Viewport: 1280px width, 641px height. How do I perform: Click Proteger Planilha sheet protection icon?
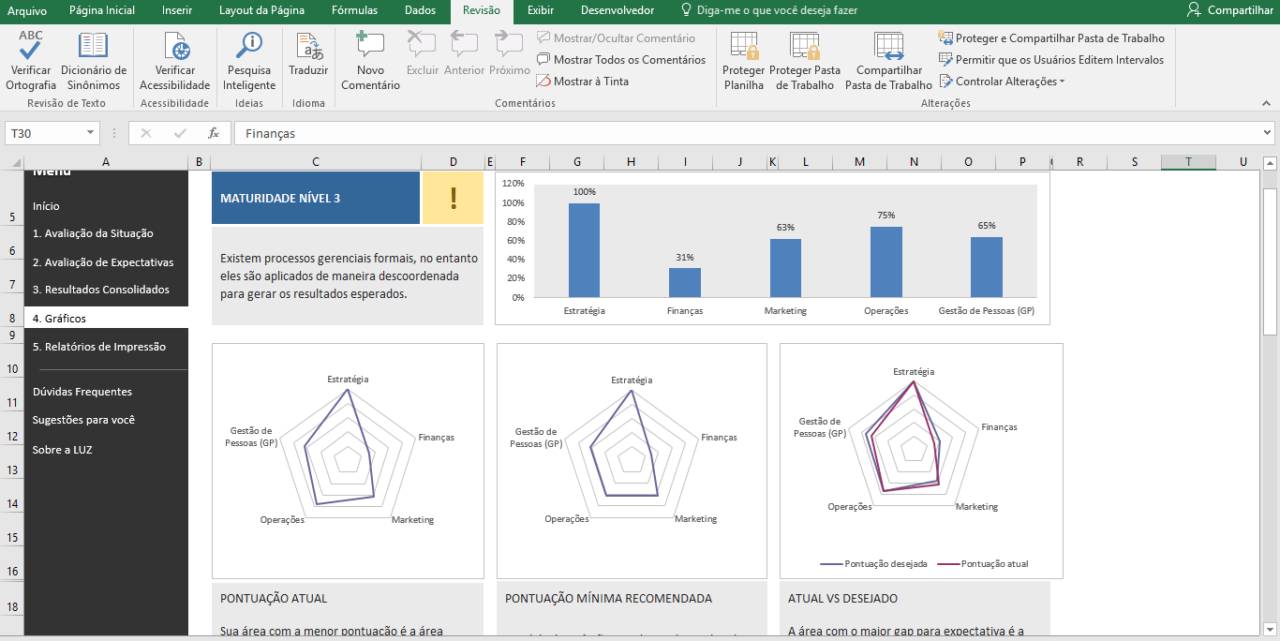(743, 46)
